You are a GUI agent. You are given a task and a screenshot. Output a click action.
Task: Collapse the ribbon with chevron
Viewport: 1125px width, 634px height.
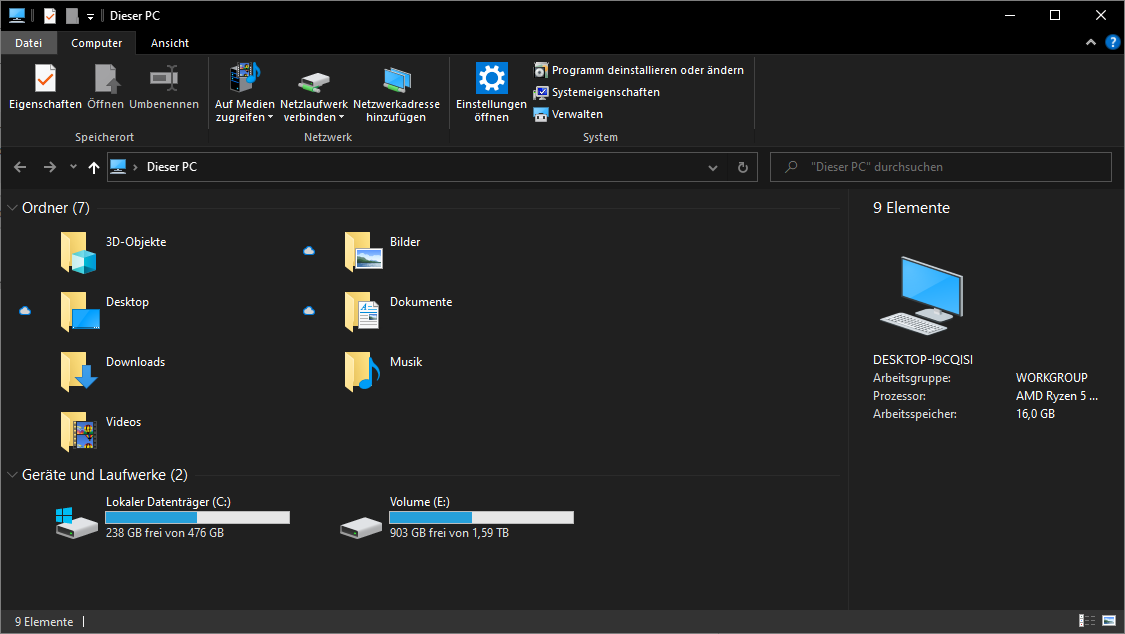[x=1091, y=42]
